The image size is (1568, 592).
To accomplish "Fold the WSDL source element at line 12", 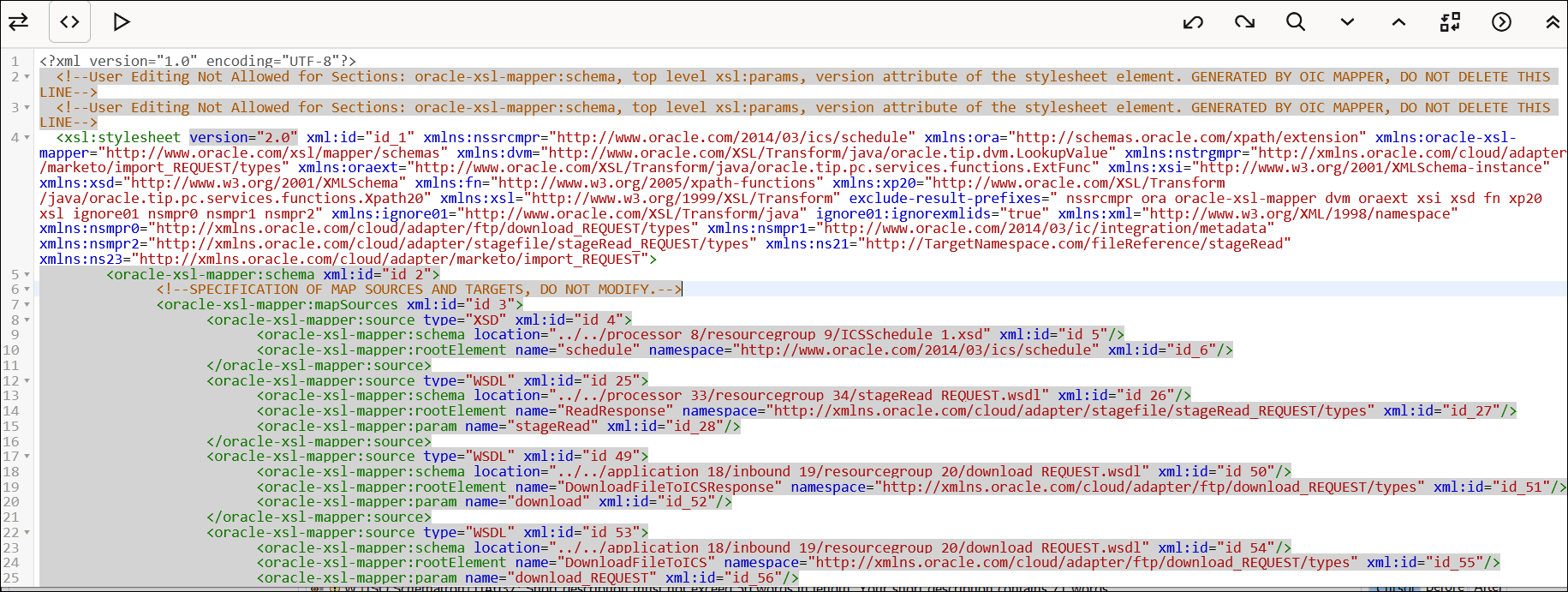I will (x=27, y=381).
